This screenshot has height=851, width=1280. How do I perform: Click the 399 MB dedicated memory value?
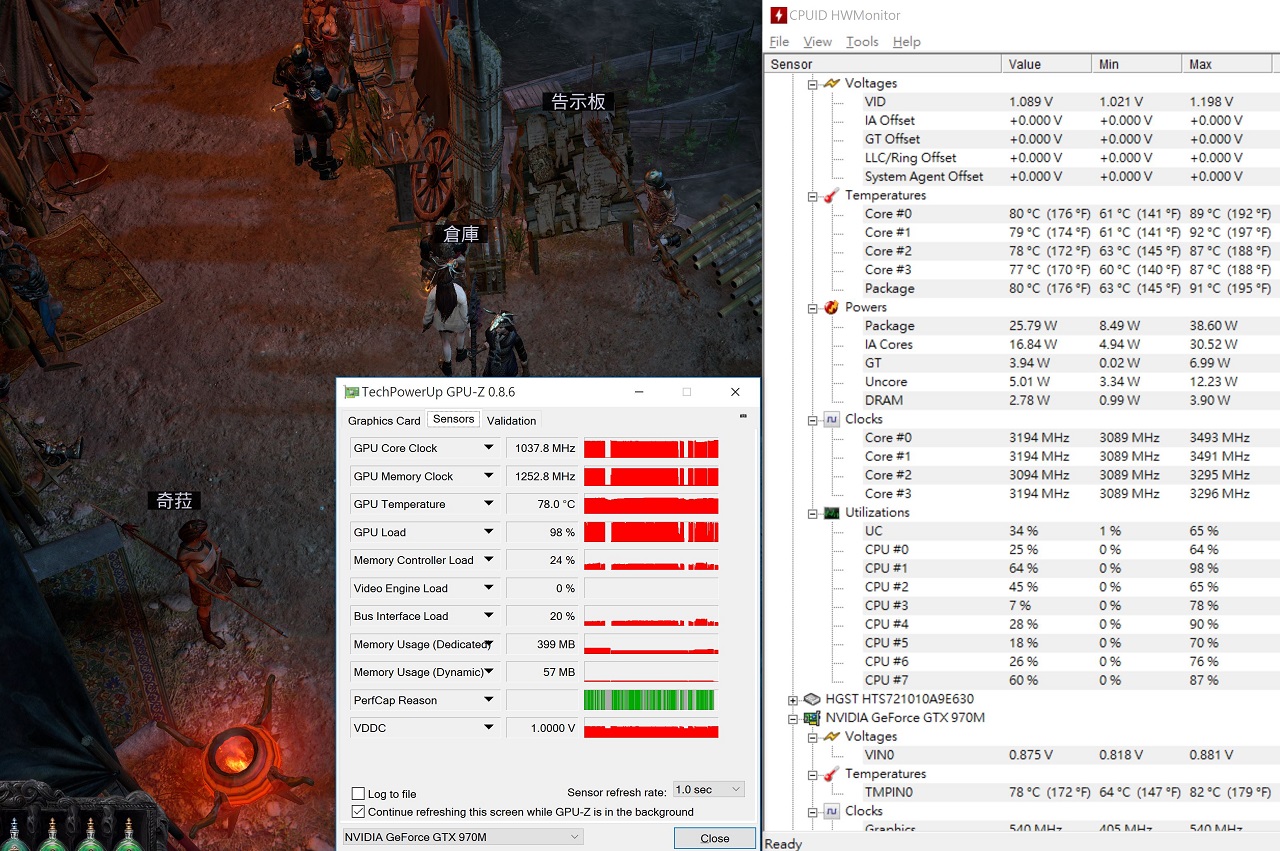click(556, 644)
